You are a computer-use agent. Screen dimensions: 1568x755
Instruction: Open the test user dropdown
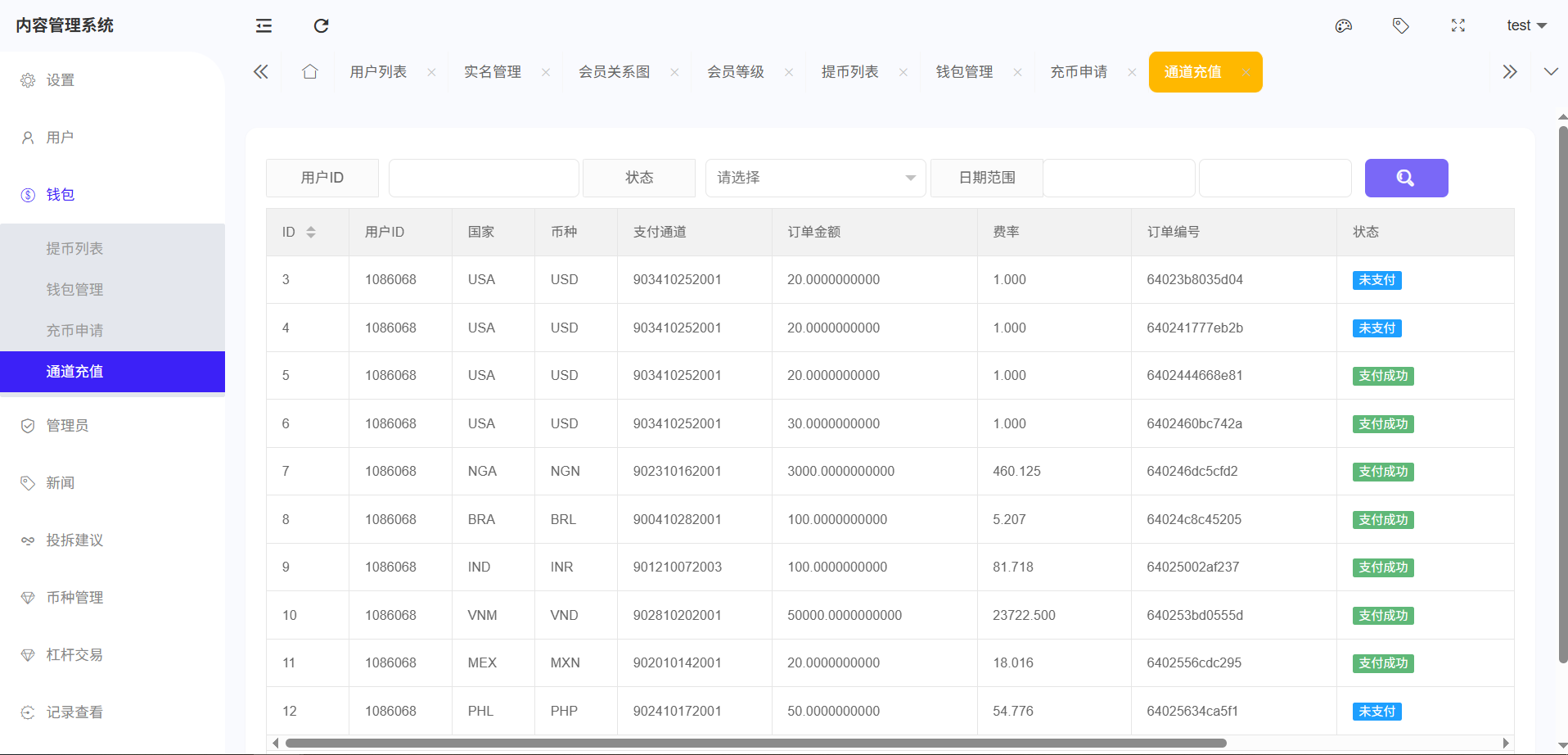(1526, 26)
